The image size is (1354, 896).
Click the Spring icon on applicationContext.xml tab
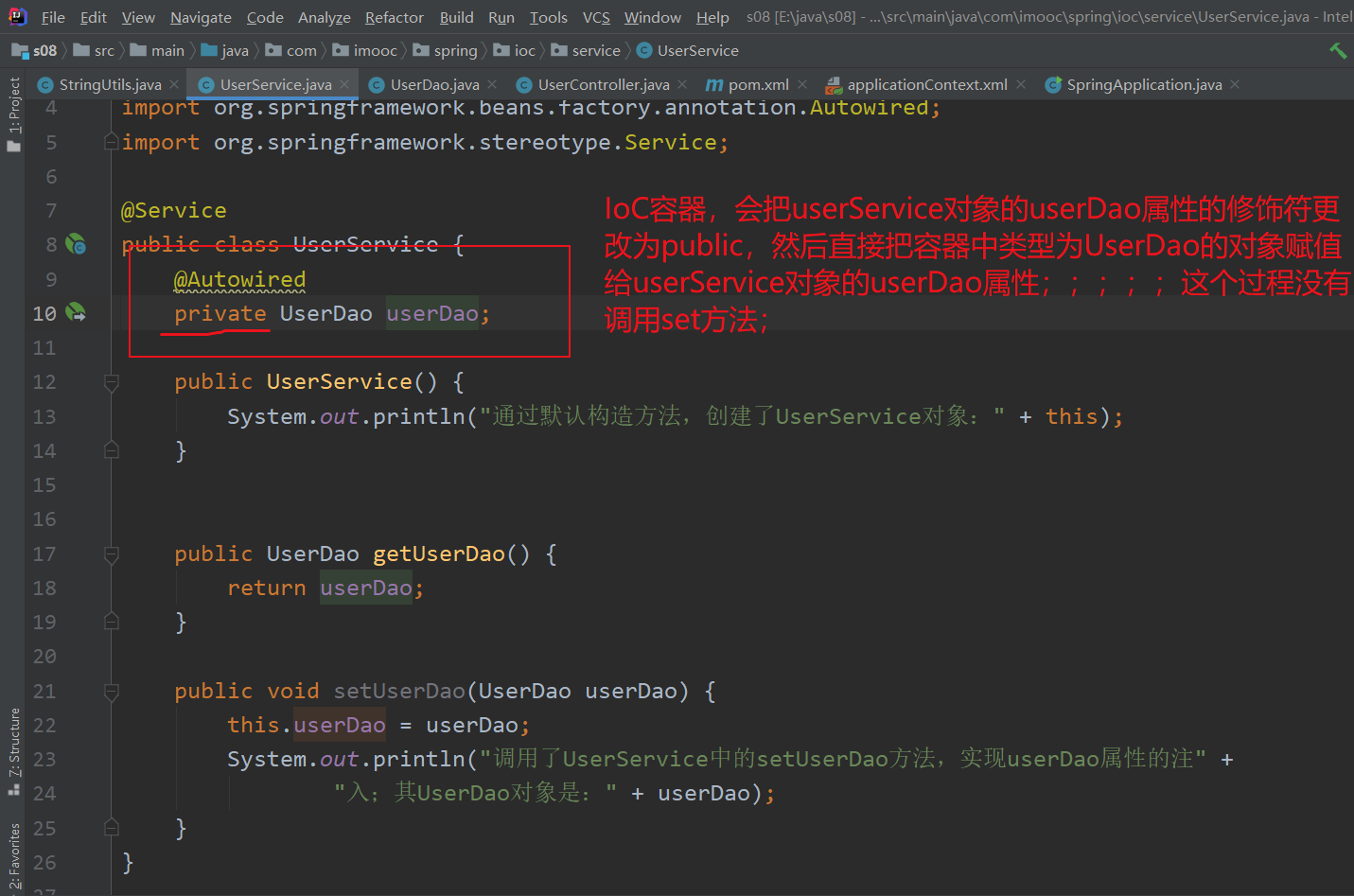(x=834, y=83)
